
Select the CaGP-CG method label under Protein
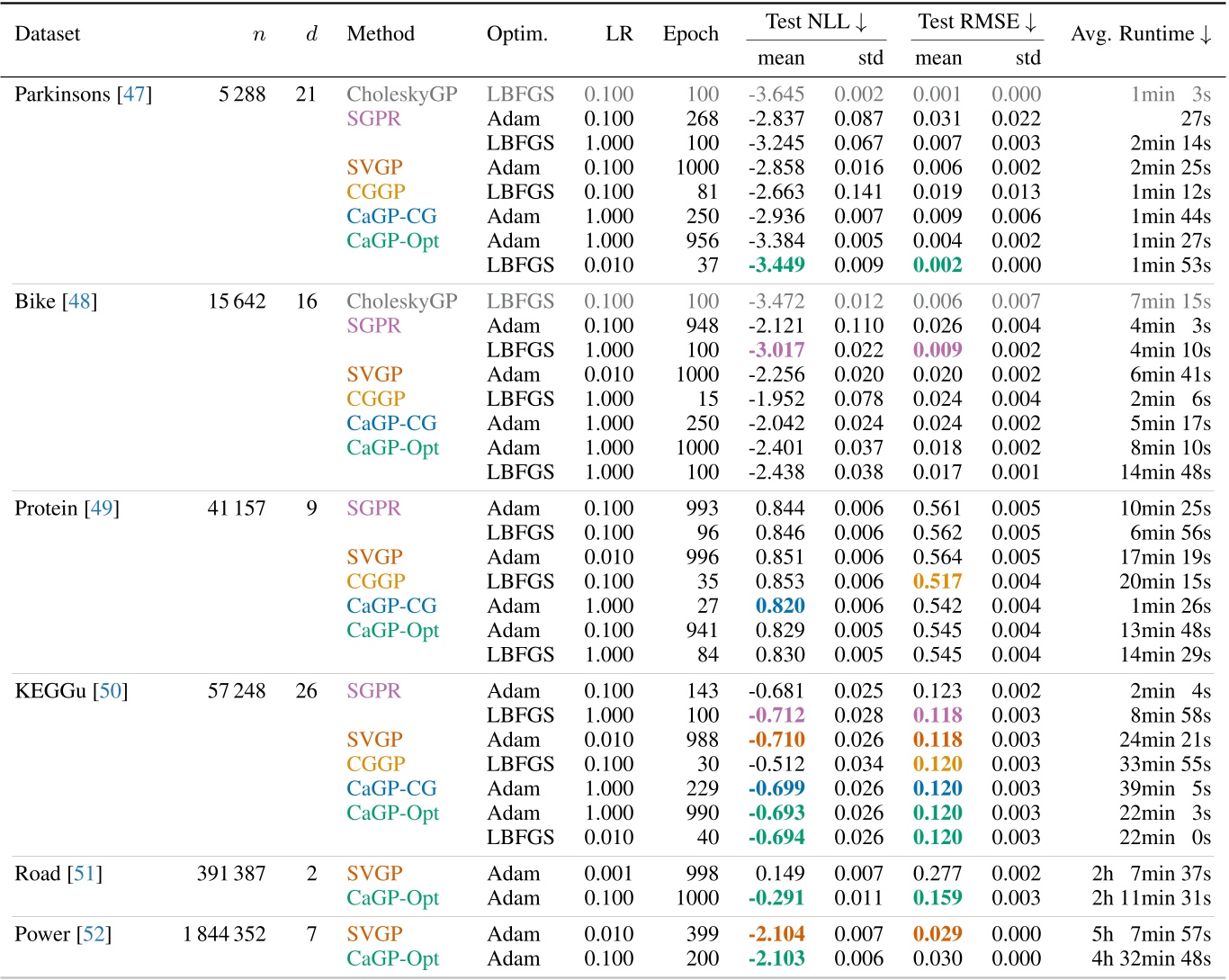(392, 606)
